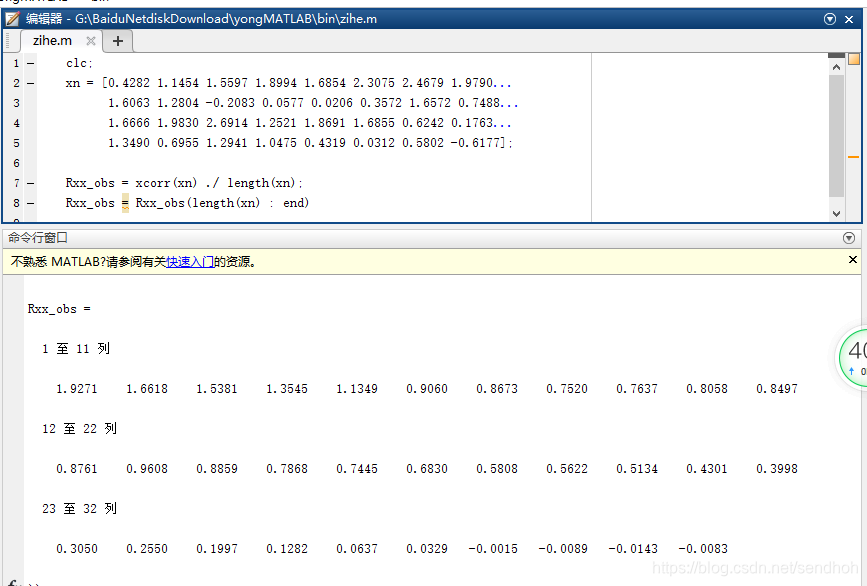Click line number 5 in gutter
The image size is (867, 586).
[x=17, y=143]
